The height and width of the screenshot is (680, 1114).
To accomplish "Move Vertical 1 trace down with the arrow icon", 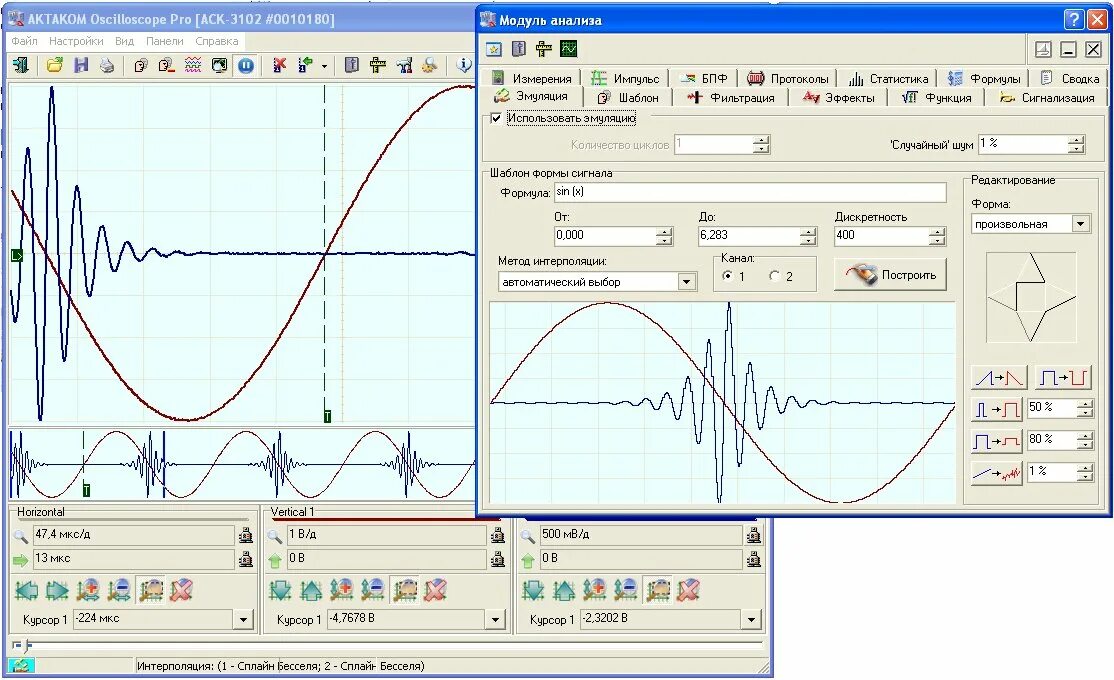I will (280, 590).
